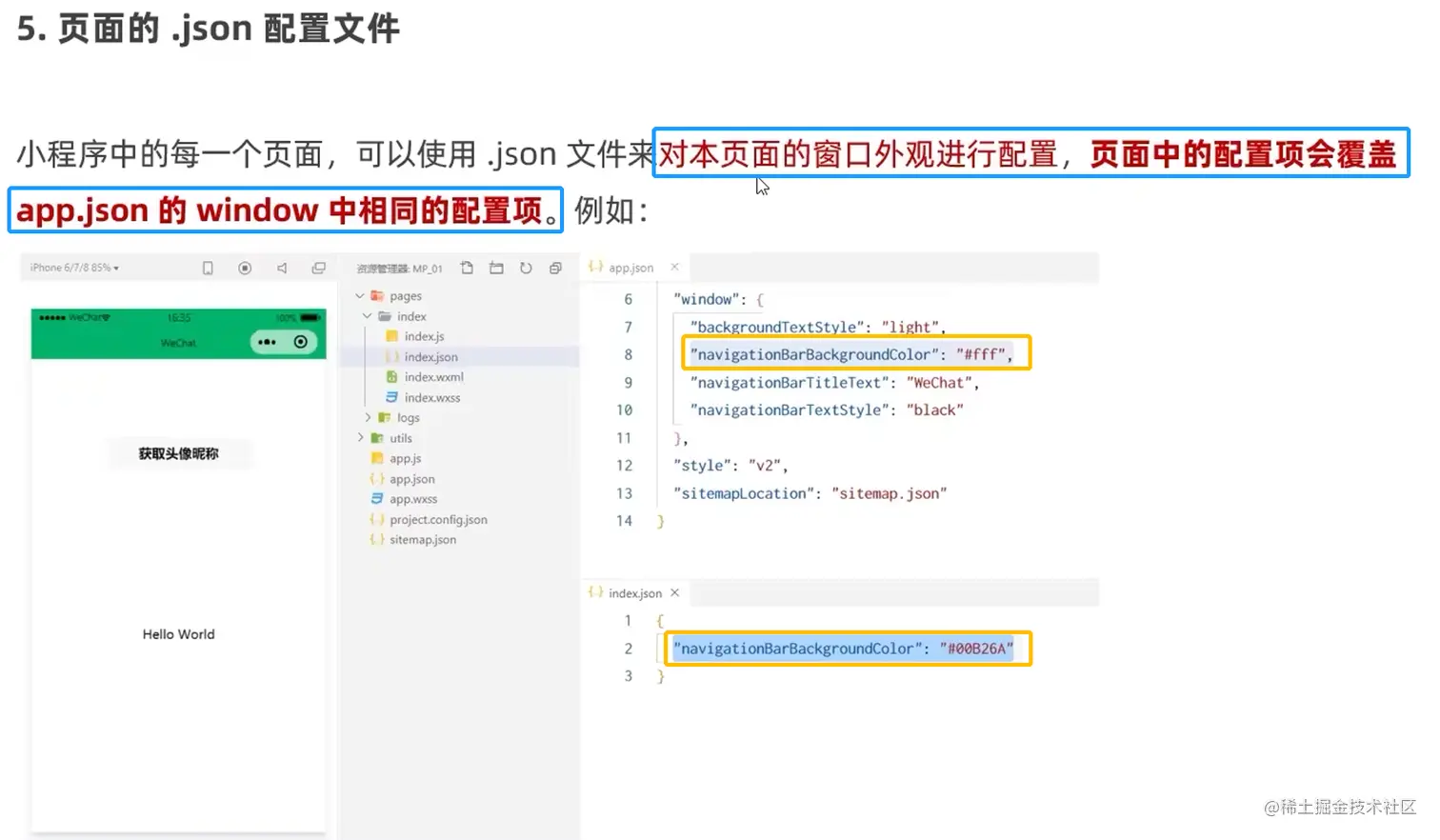Click the mini program menu dots icon
Viewport: 1440px width, 840px height.
[267, 342]
